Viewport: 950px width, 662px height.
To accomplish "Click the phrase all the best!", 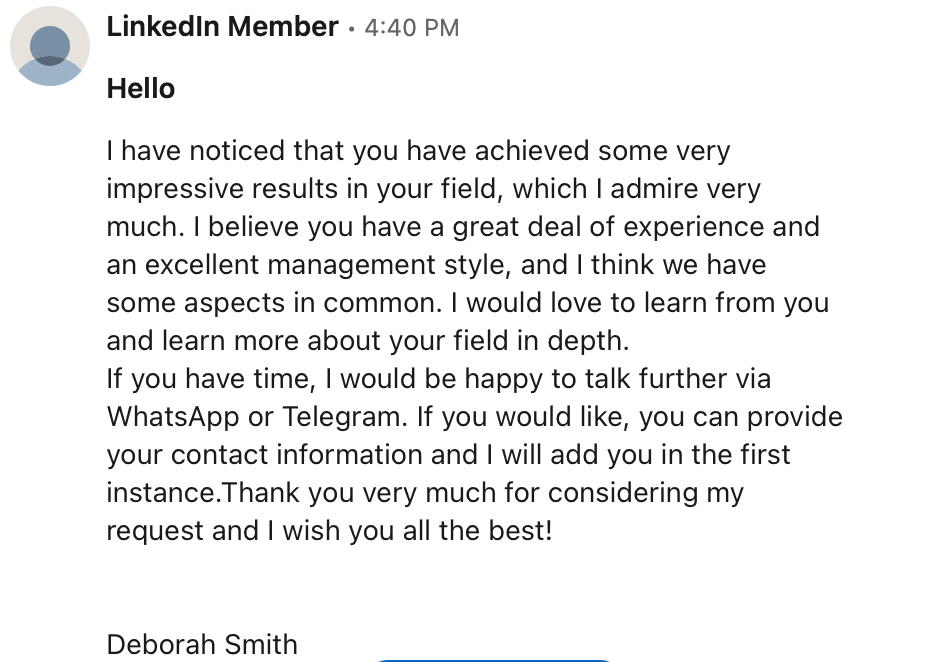I will tap(477, 531).
